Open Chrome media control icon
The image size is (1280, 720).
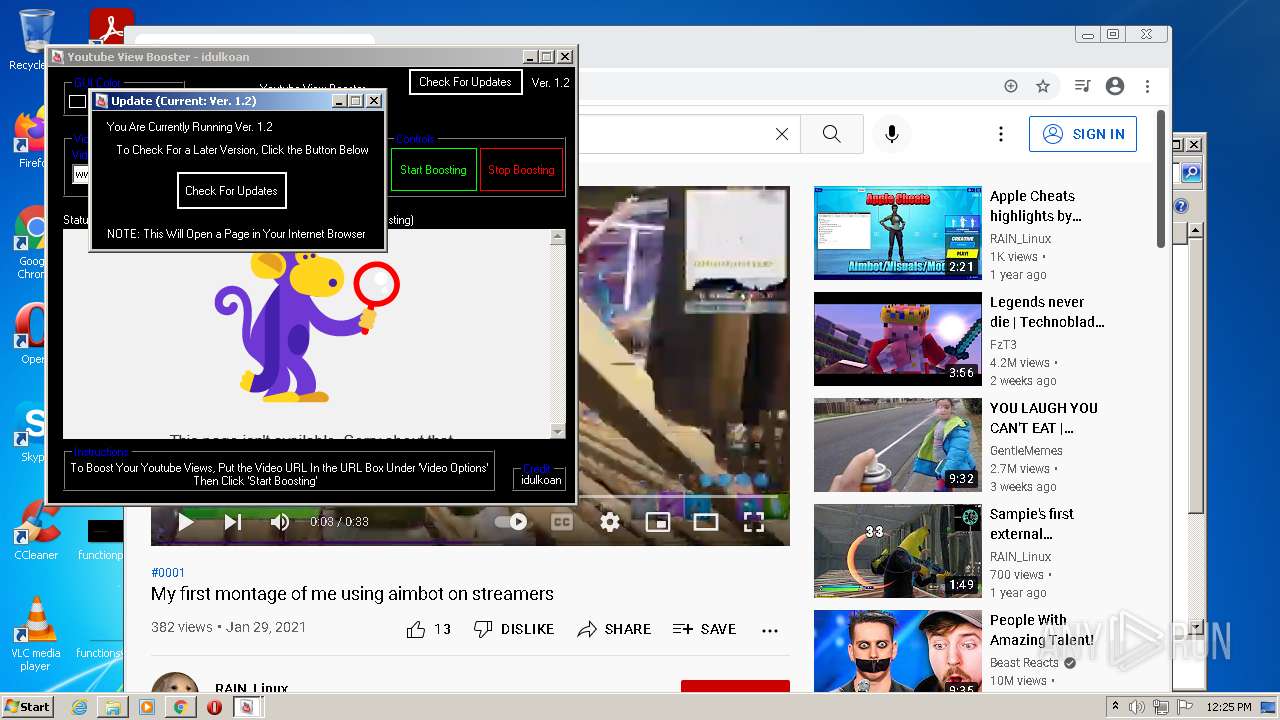[1082, 87]
